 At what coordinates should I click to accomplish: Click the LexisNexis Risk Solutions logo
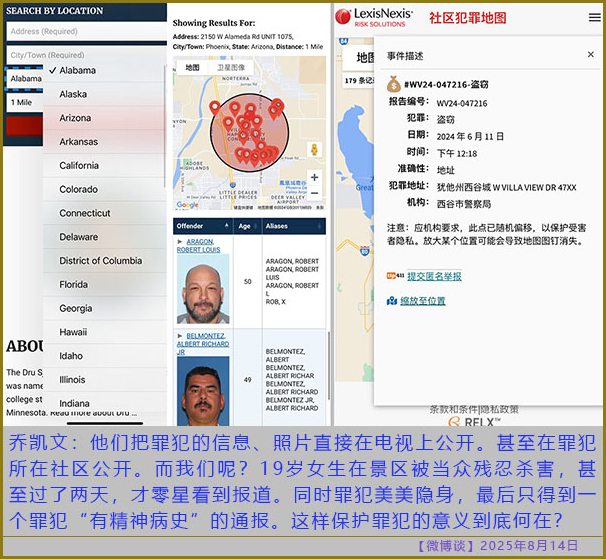click(x=372, y=18)
